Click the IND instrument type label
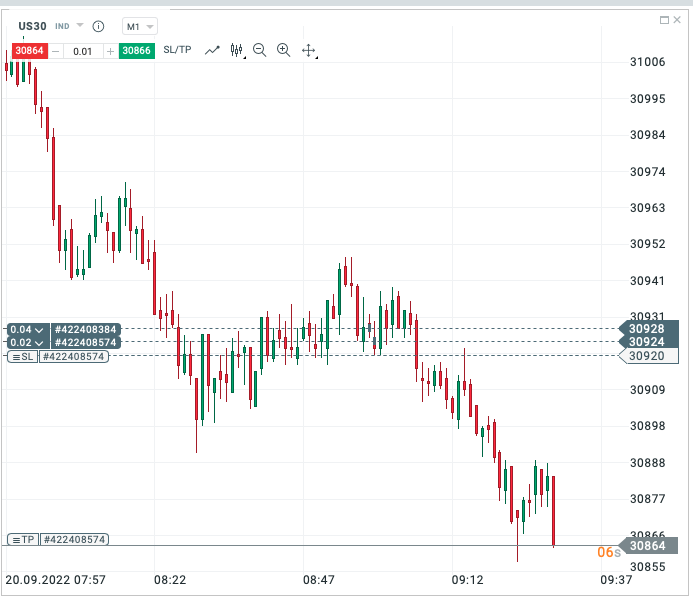 (62, 27)
